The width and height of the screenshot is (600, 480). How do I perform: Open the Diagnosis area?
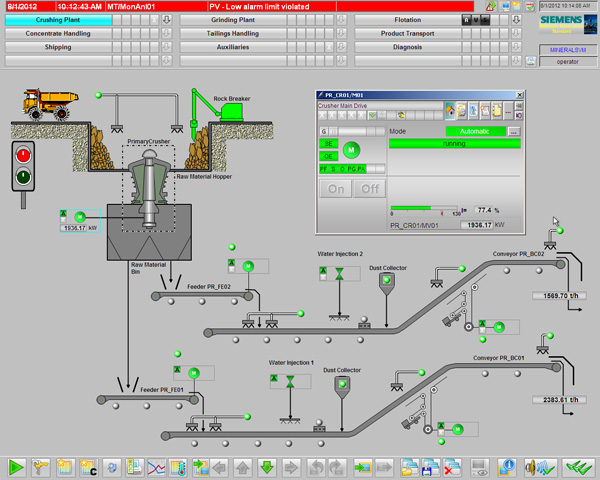click(406, 46)
